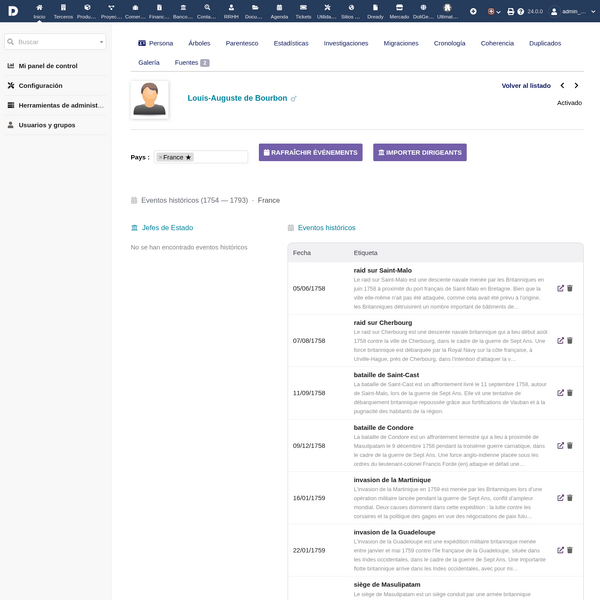Go to next record arrow

pyautogui.click(x=576, y=86)
